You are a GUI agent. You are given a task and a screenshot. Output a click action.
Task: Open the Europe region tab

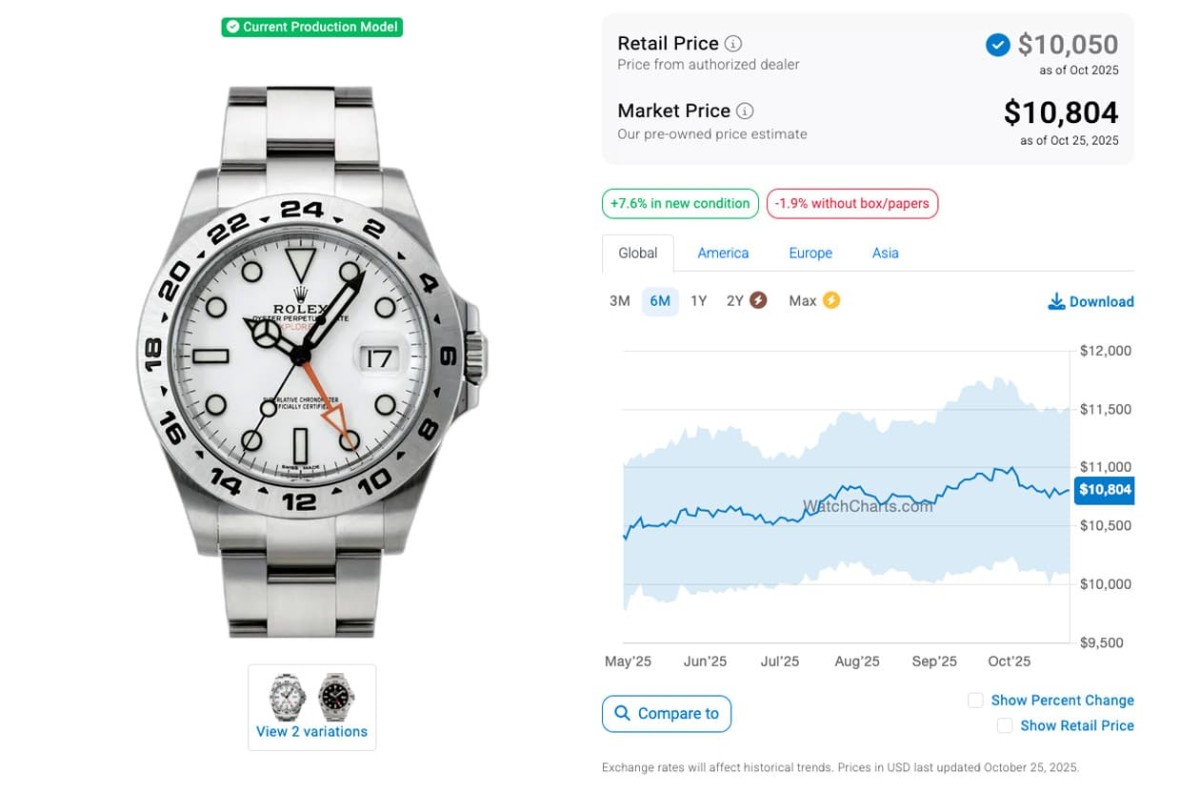click(x=810, y=253)
